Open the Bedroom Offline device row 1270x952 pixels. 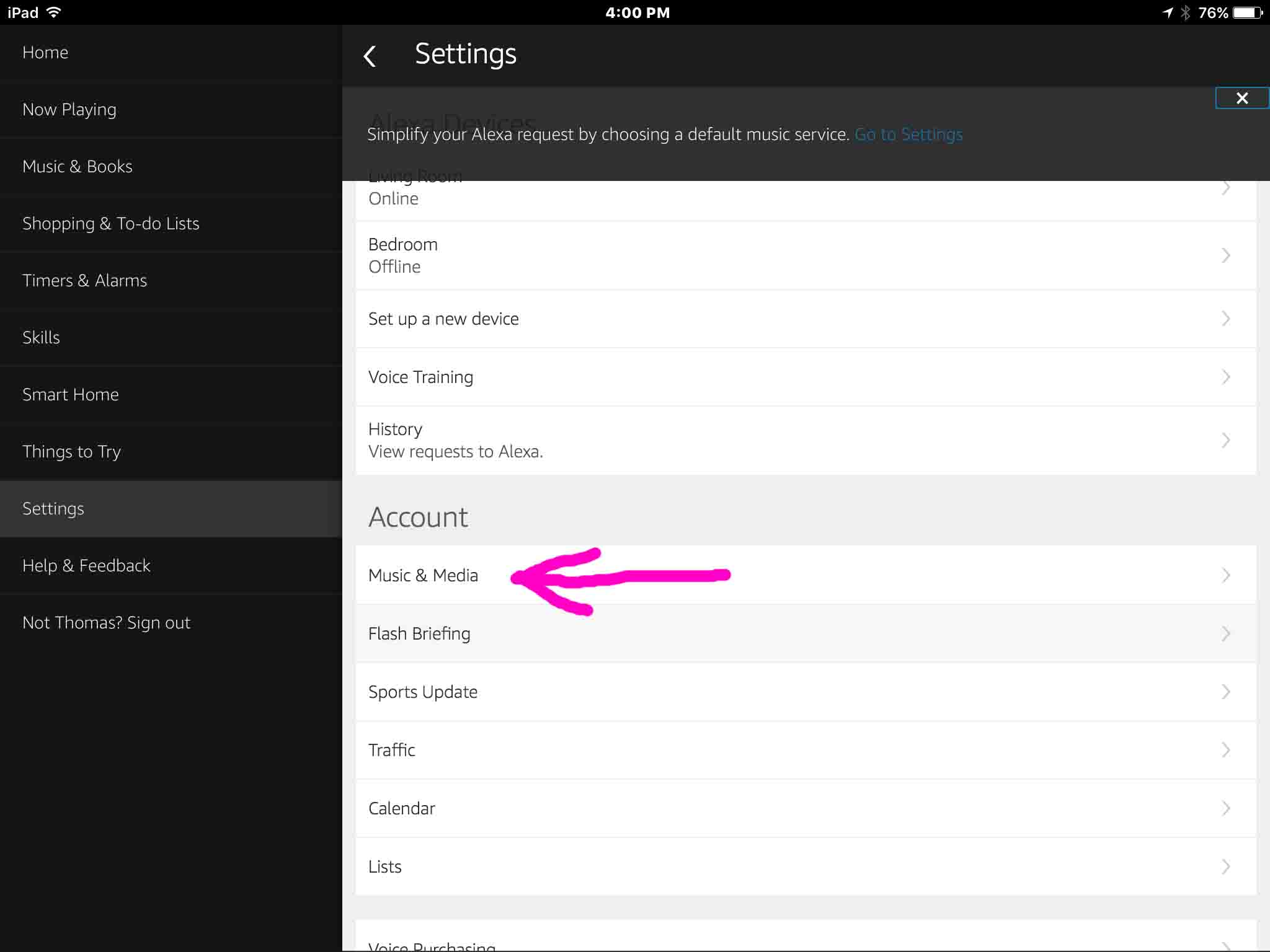click(x=806, y=255)
